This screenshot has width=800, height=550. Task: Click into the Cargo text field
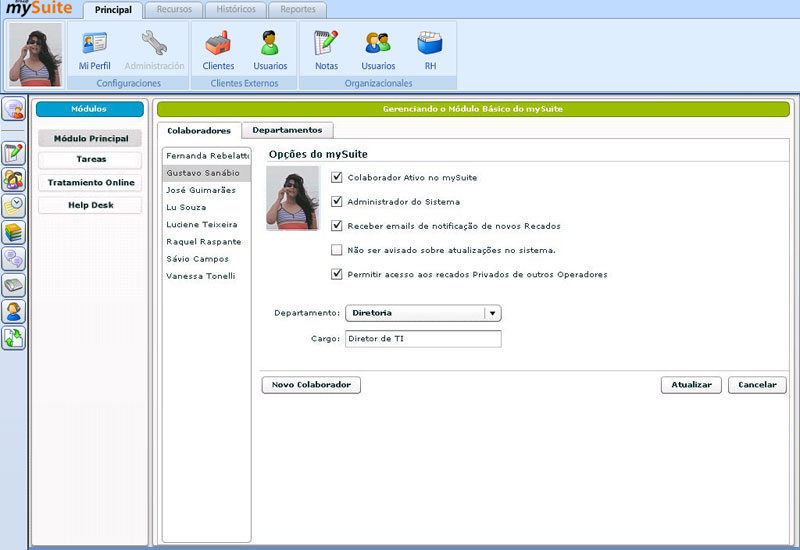click(422, 339)
